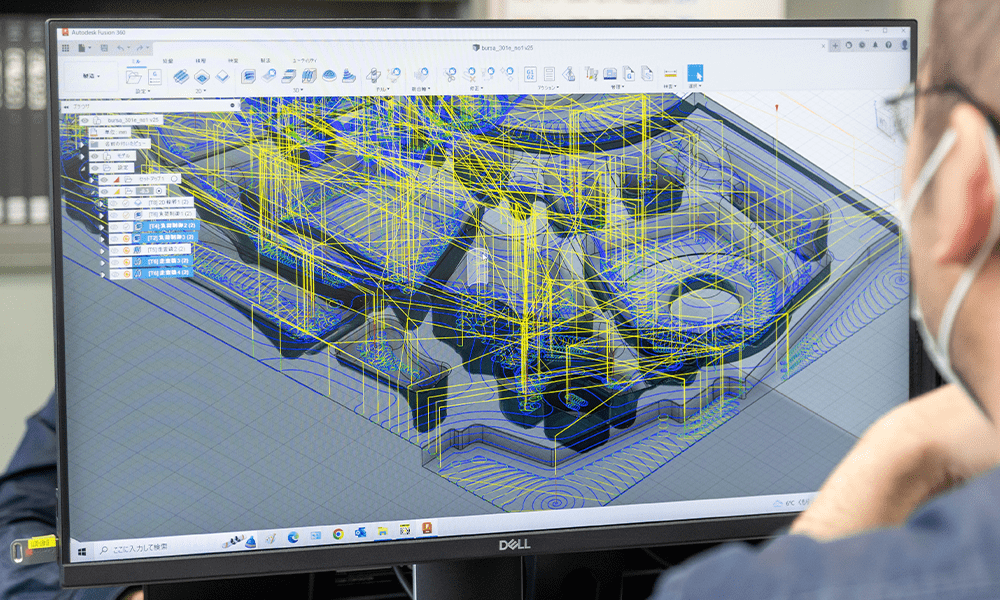Image resolution: width=1000 pixels, height=600 pixels.
Task: Click the Undo arrow
Action: click(x=121, y=48)
